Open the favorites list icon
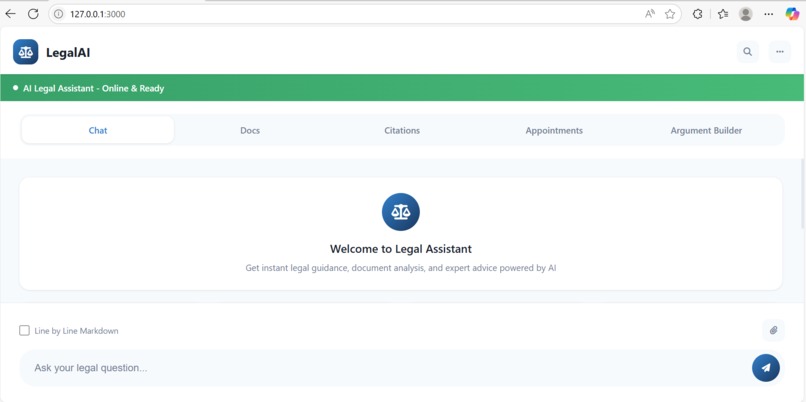The height and width of the screenshot is (402, 806). pyautogui.click(x=723, y=14)
